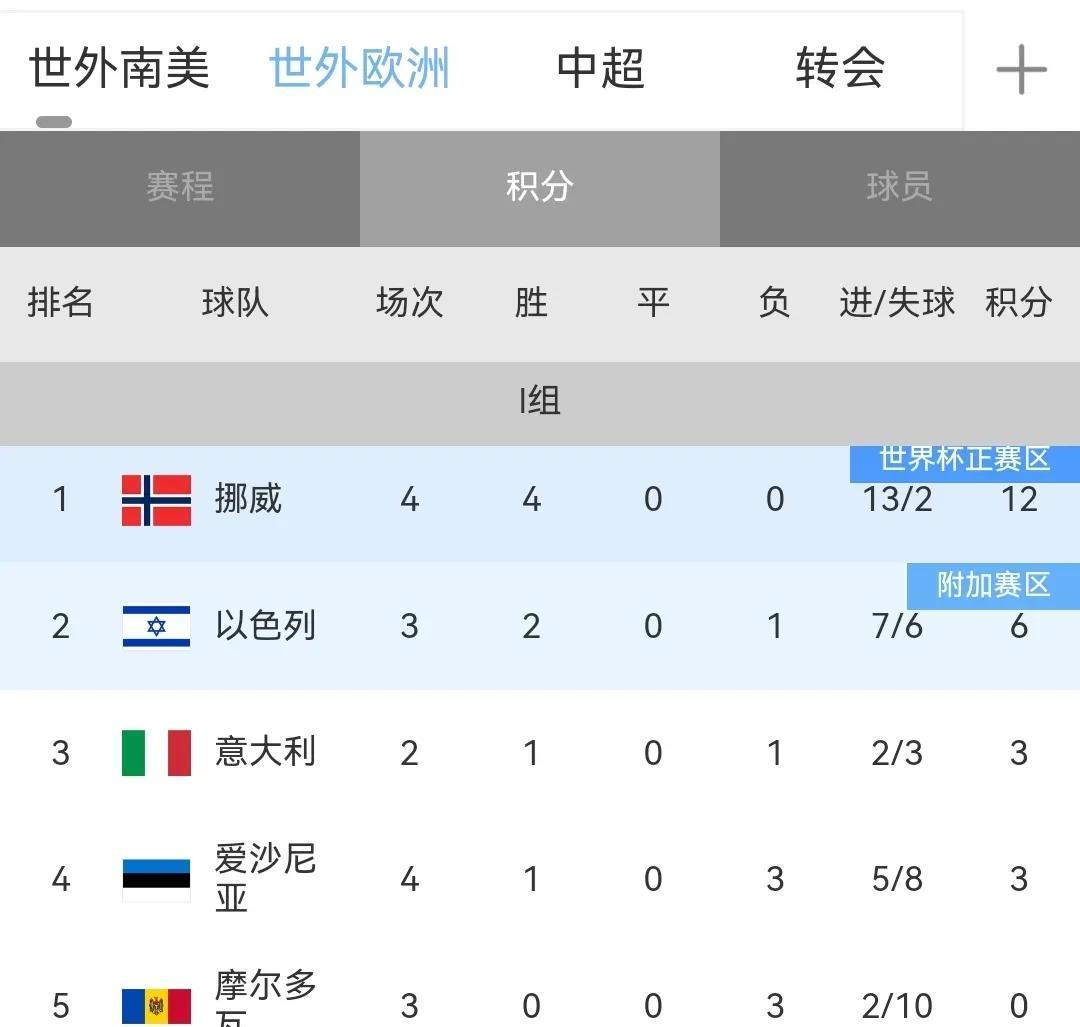Tap the plus icon to add channels
This screenshot has height=1027, width=1080.
point(1021,71)
